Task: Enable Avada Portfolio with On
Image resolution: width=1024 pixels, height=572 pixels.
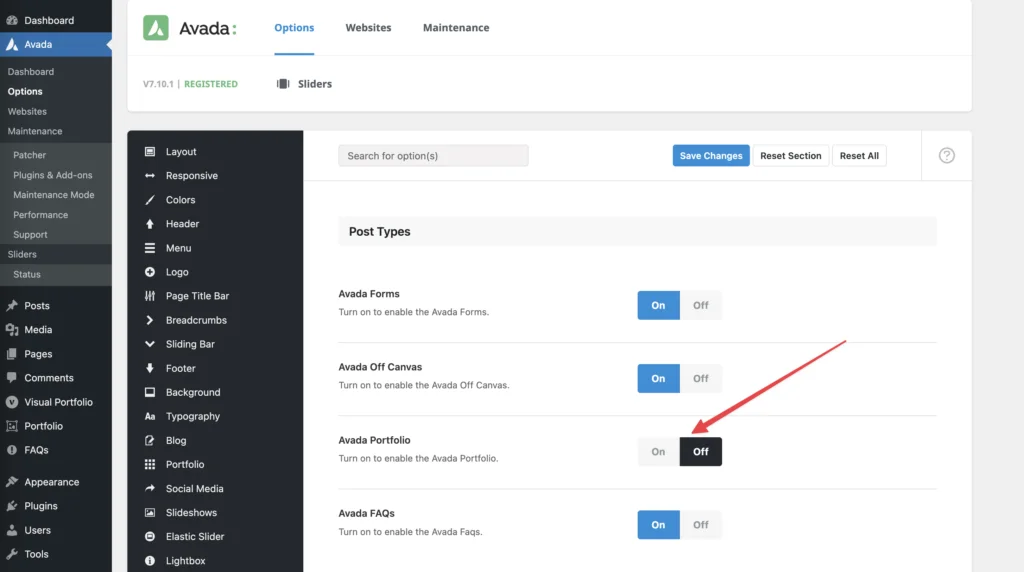Action: [x=658, y=452]
